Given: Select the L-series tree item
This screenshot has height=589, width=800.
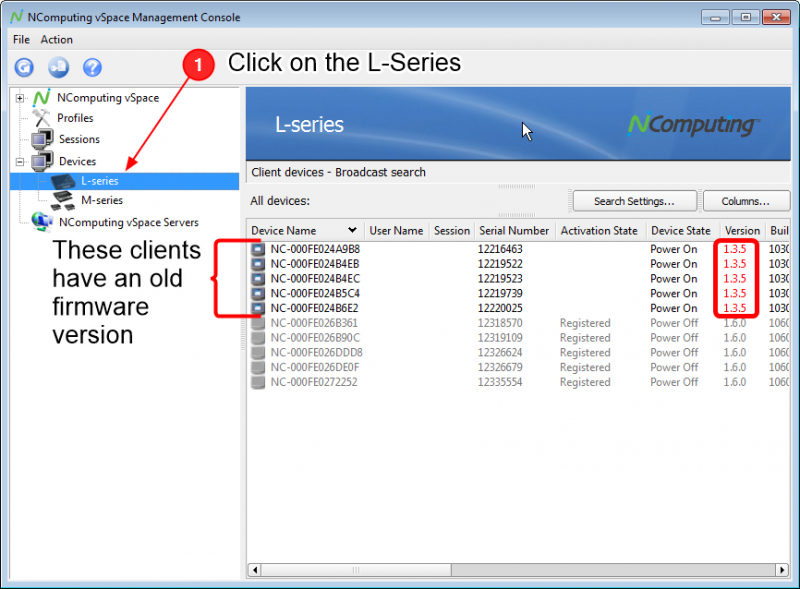Looking at the screenshot, I should [124, 181].
